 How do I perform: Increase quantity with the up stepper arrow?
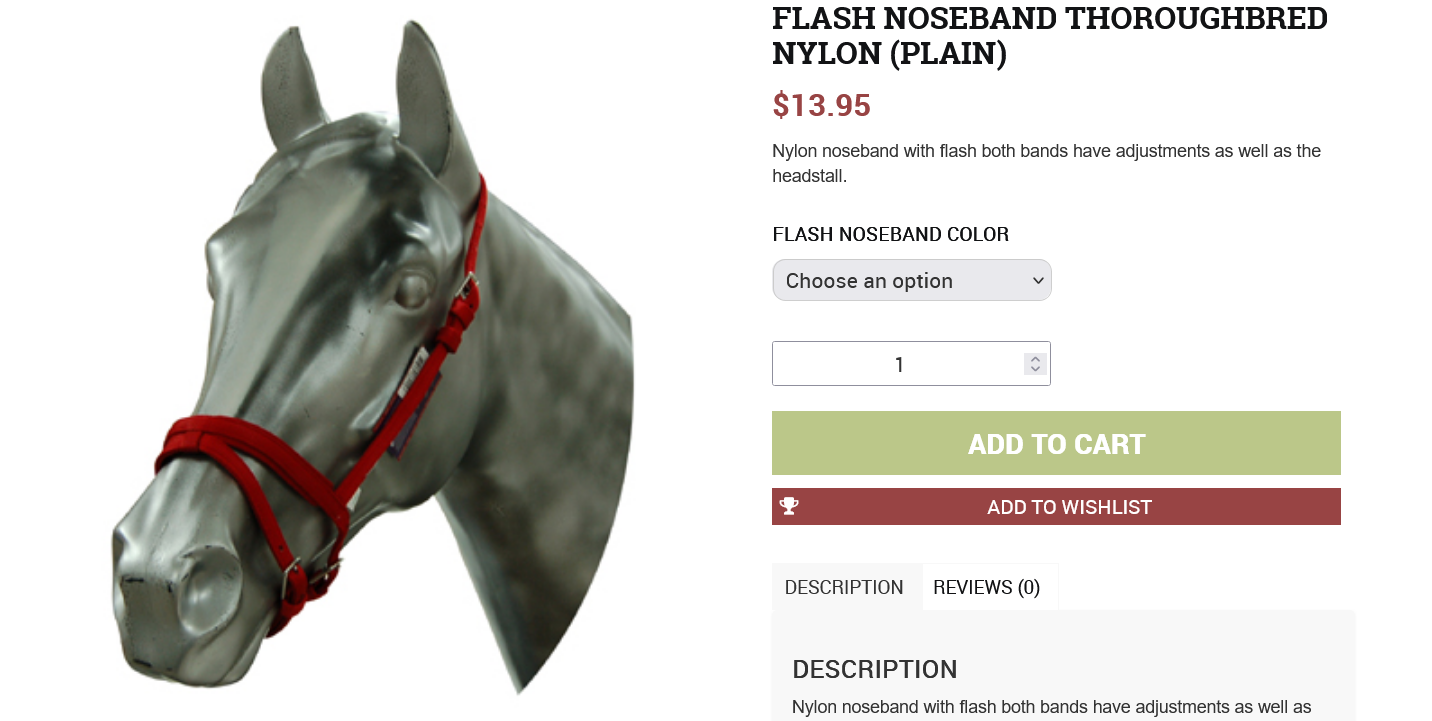(x=1035, y=358)
